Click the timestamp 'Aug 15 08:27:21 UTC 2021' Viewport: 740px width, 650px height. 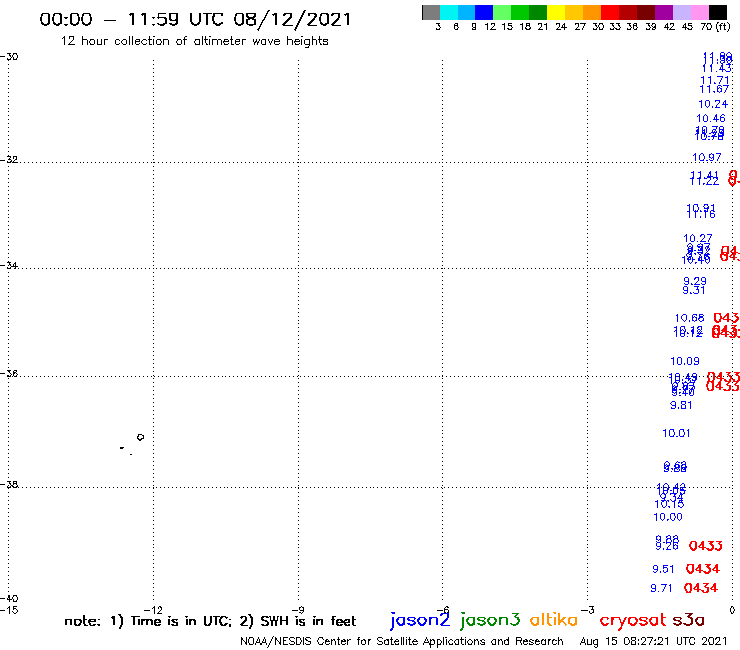(653, 641)
